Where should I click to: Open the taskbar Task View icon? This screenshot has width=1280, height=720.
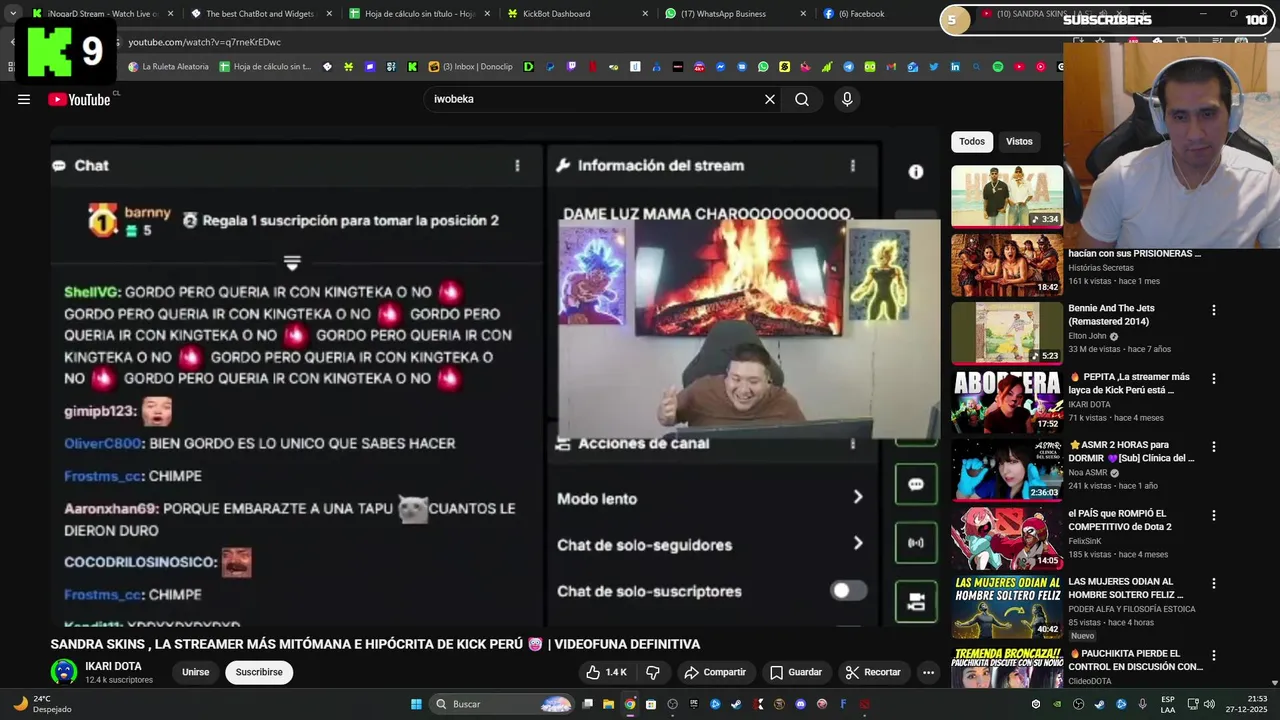[587, 704]
